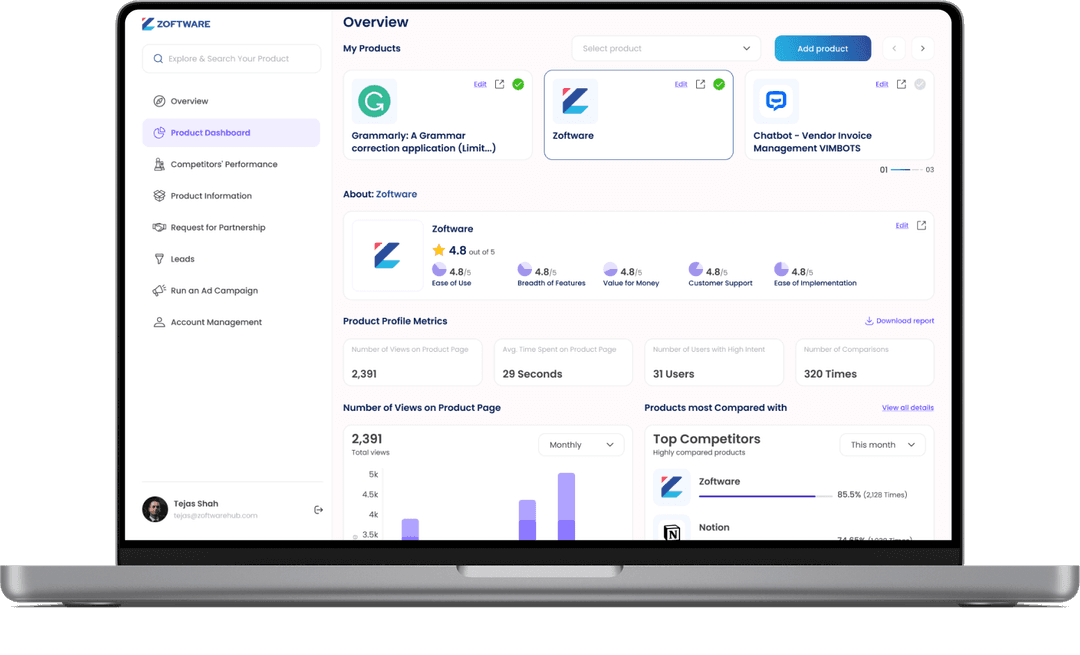
Task: Click the Zoftware product card logo
Action: (x=575, y=101)
